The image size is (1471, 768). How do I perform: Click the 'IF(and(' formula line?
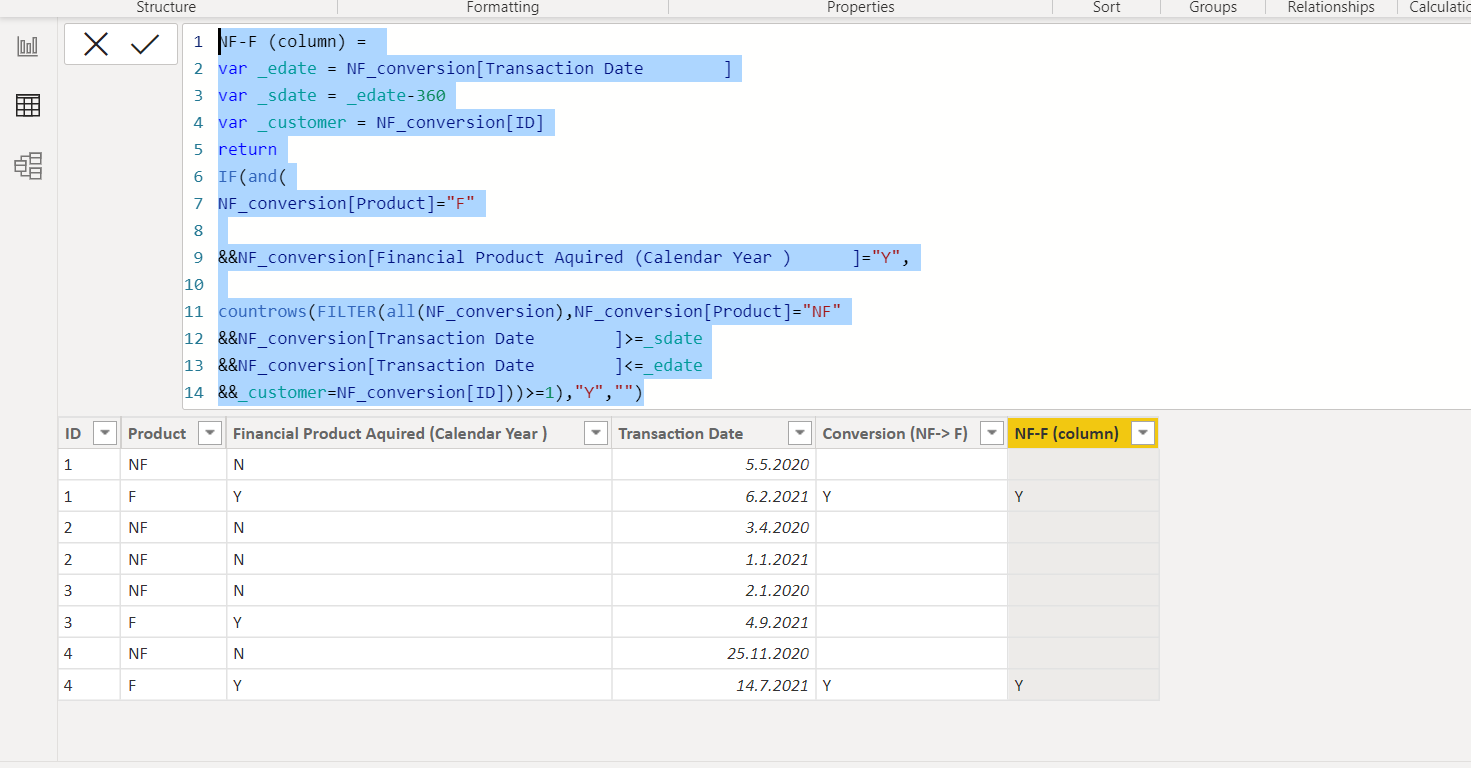click(x=253, y=177)
